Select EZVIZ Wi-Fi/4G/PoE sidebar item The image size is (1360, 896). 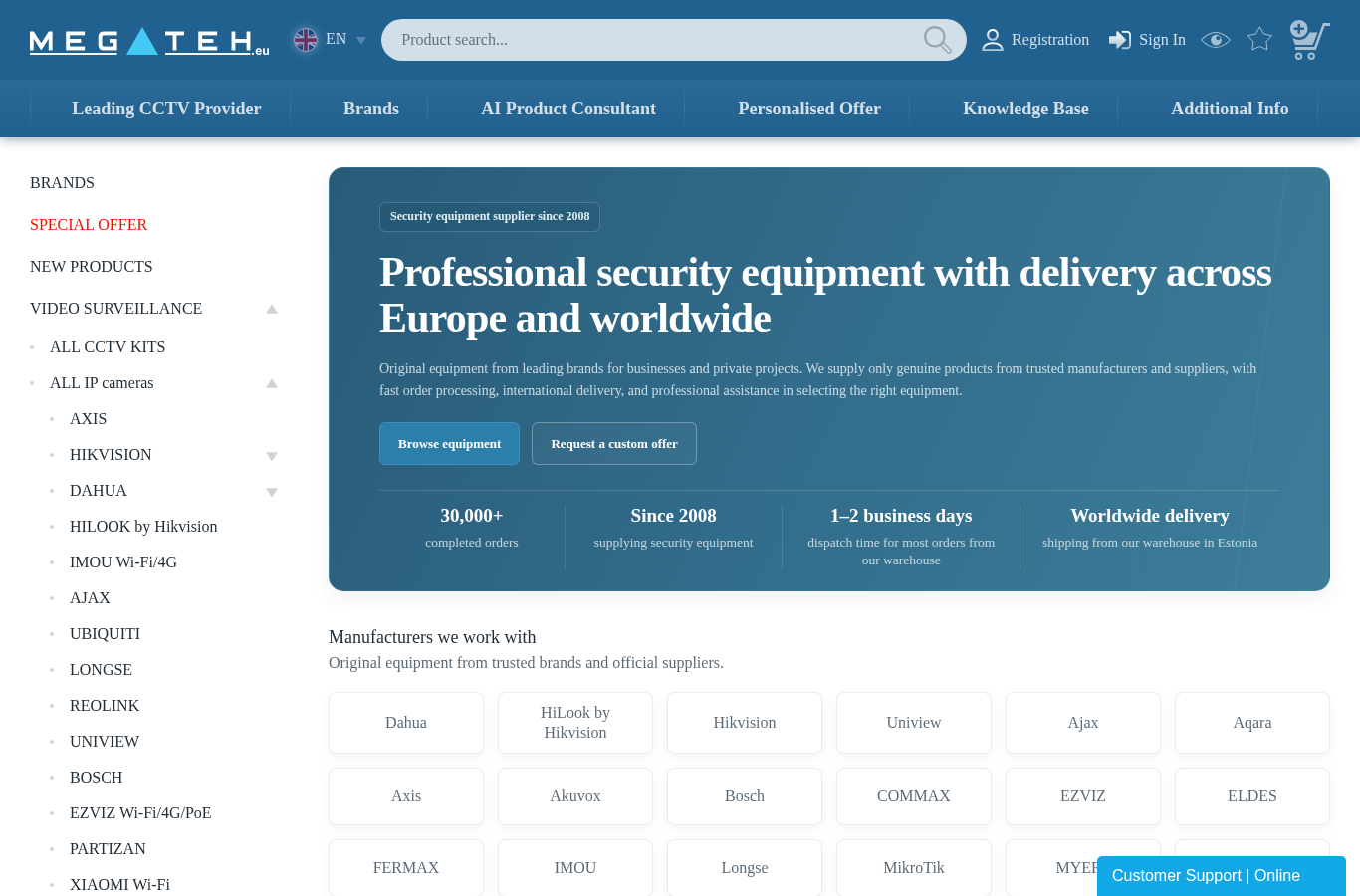tap(140, 813)
